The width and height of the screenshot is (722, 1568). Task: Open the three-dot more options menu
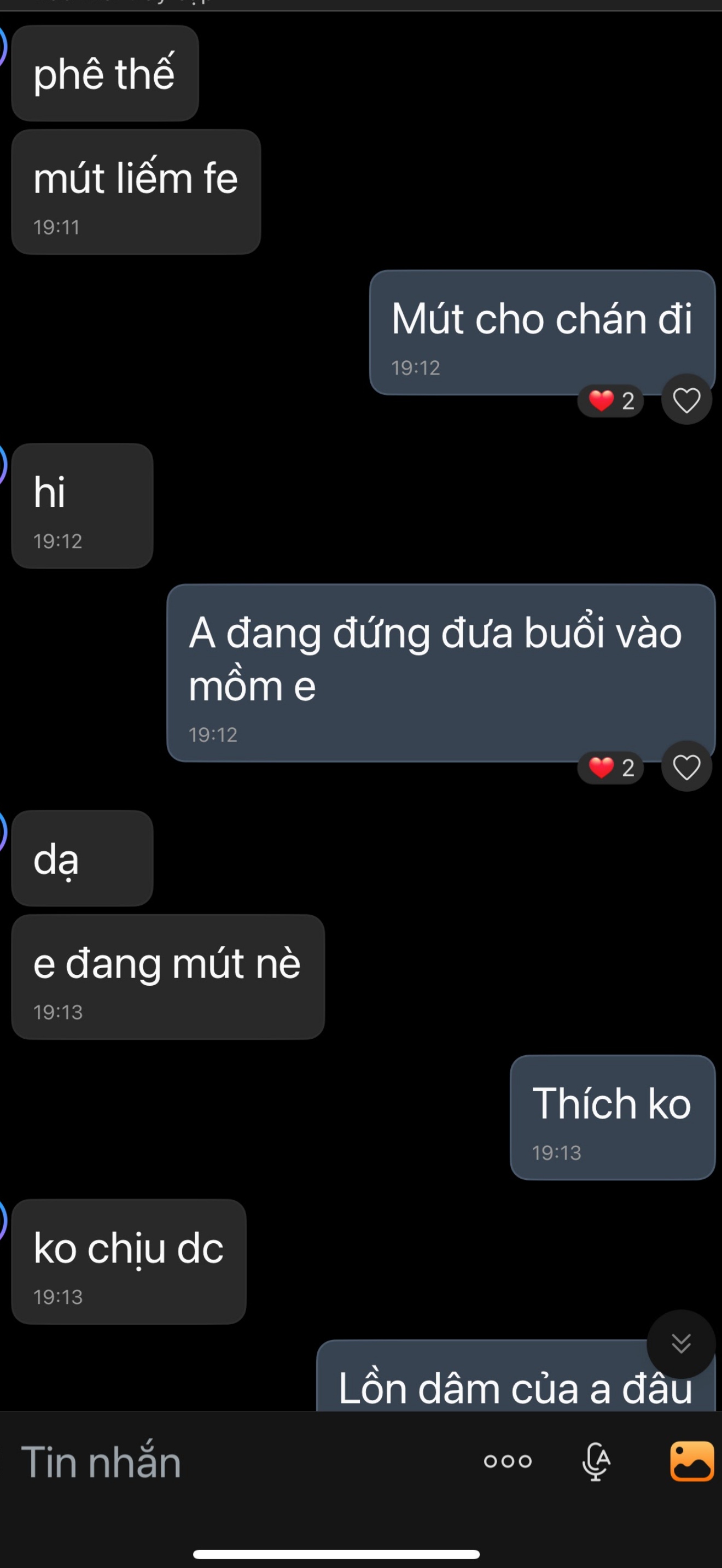coord(508,1461)
